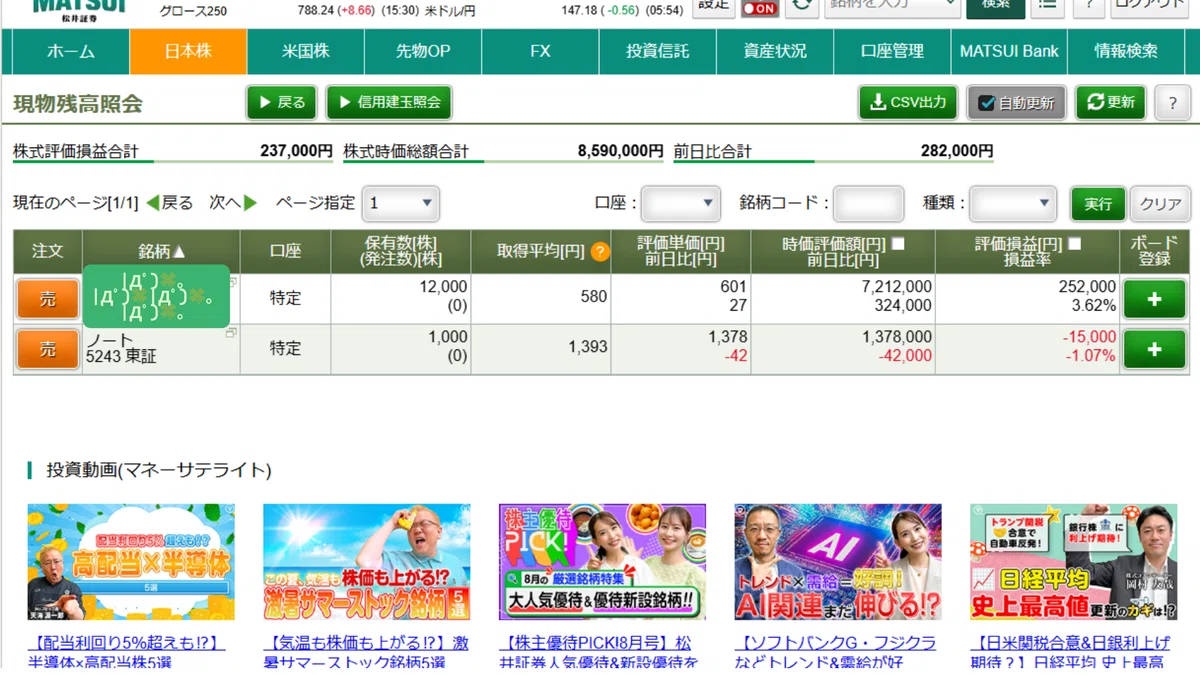Screen dimensions: 1200x675
Task: Add ノート 5243 to board with plus
Action: tap(1154, 349)
